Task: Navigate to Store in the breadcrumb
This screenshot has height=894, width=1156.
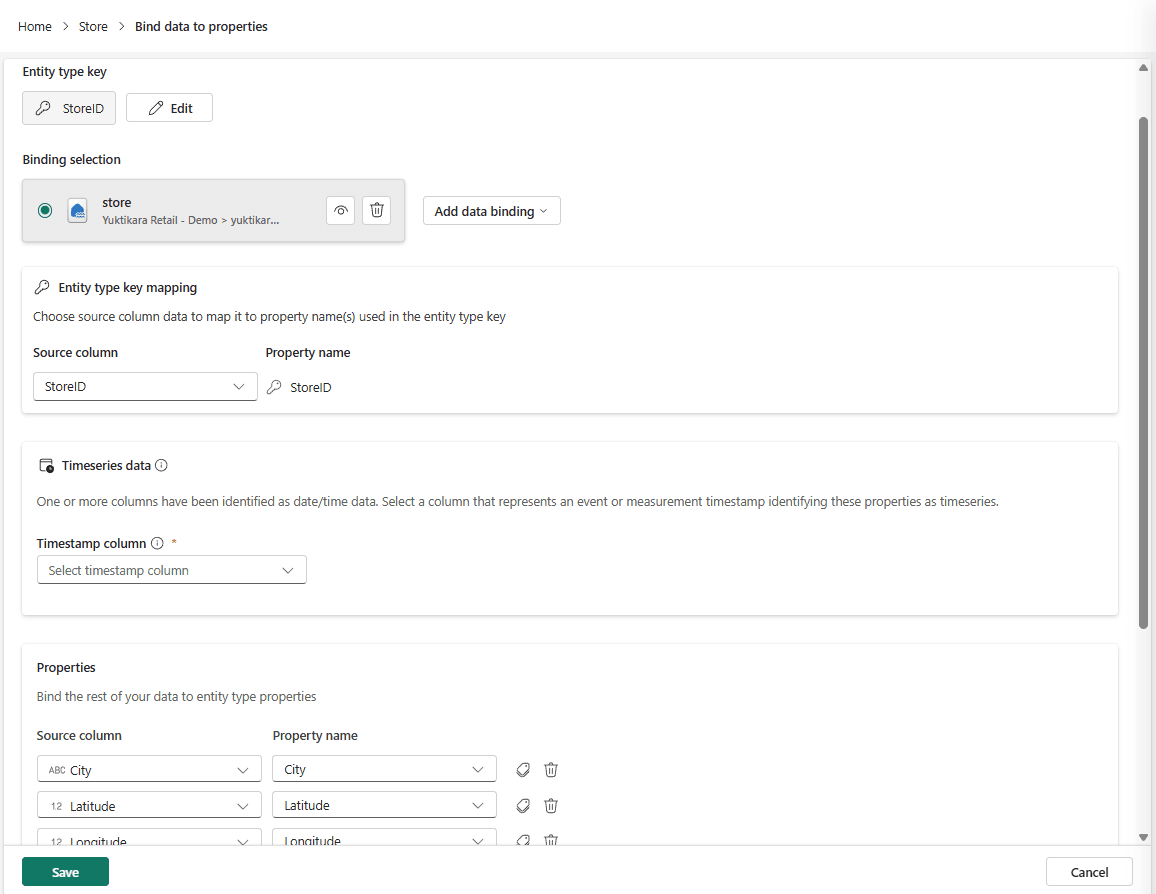Action: click(x=93, y=27)
